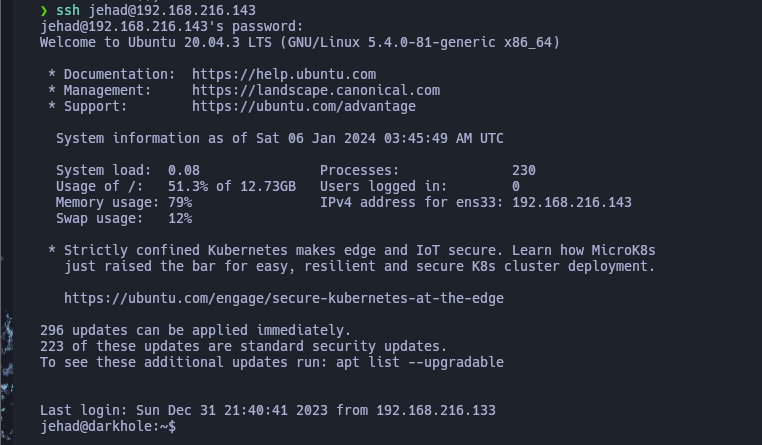This screenshot has height=445, width=762.
Task: Click the Usage of / 51.3% value
Action: (x=232, y=187)
